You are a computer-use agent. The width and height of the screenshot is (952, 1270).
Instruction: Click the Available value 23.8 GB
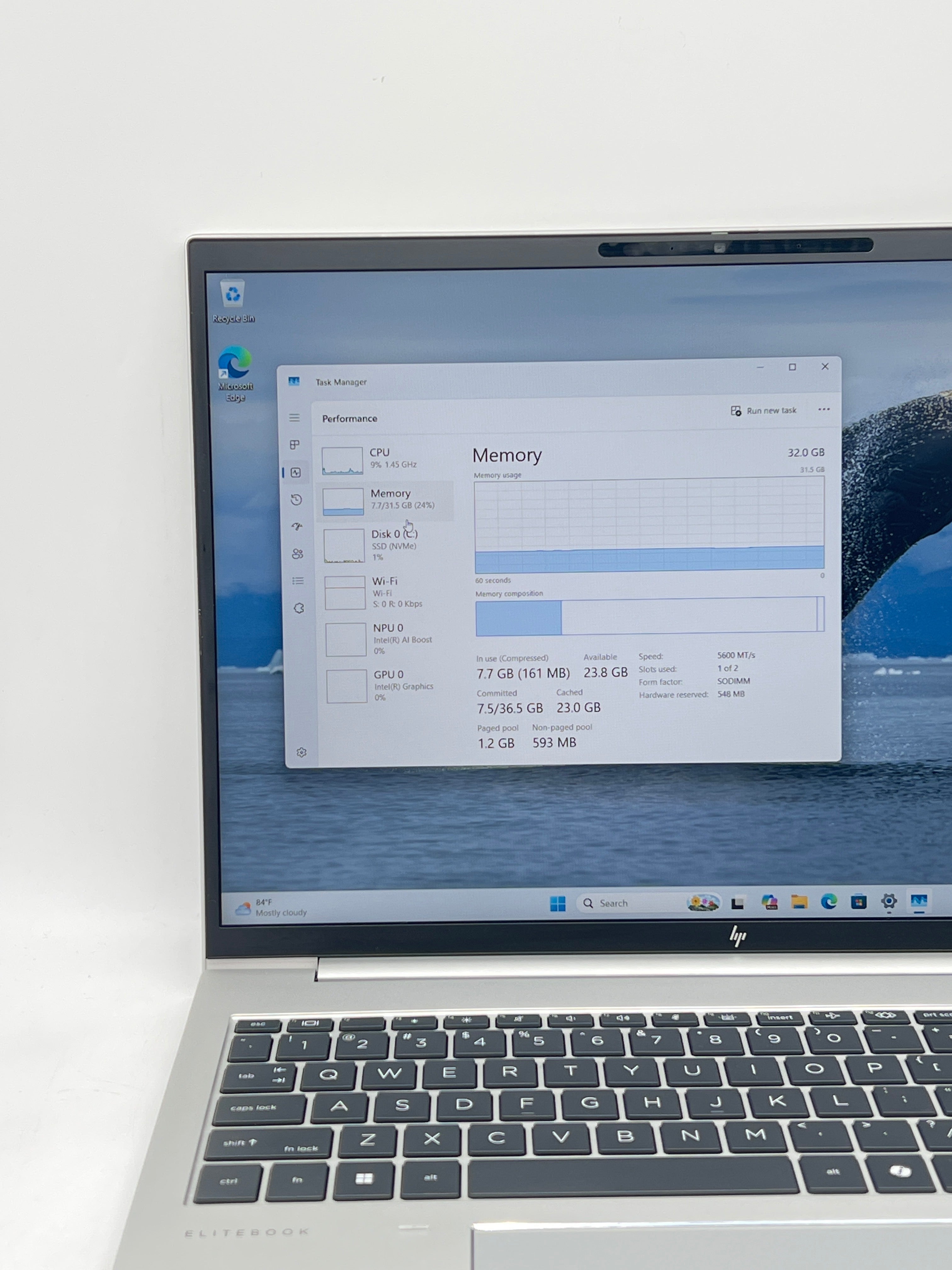tap(605, 672)
